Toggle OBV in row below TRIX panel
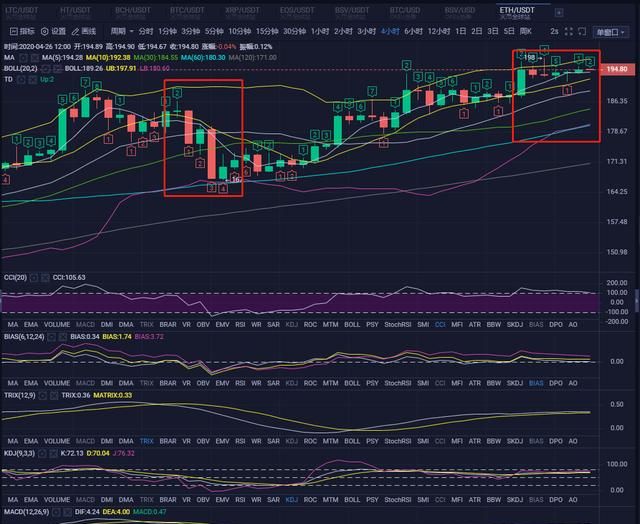The image size is (640, 524). (x=203, y=442)
